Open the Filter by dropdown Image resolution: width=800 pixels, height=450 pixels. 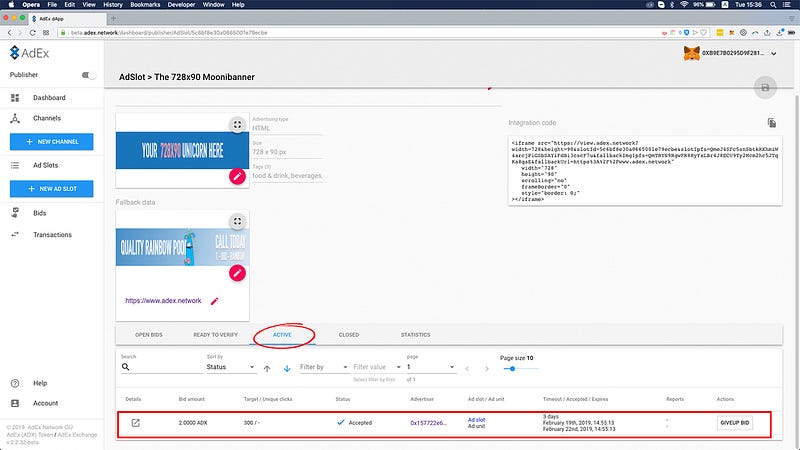(x=324, y=367)
